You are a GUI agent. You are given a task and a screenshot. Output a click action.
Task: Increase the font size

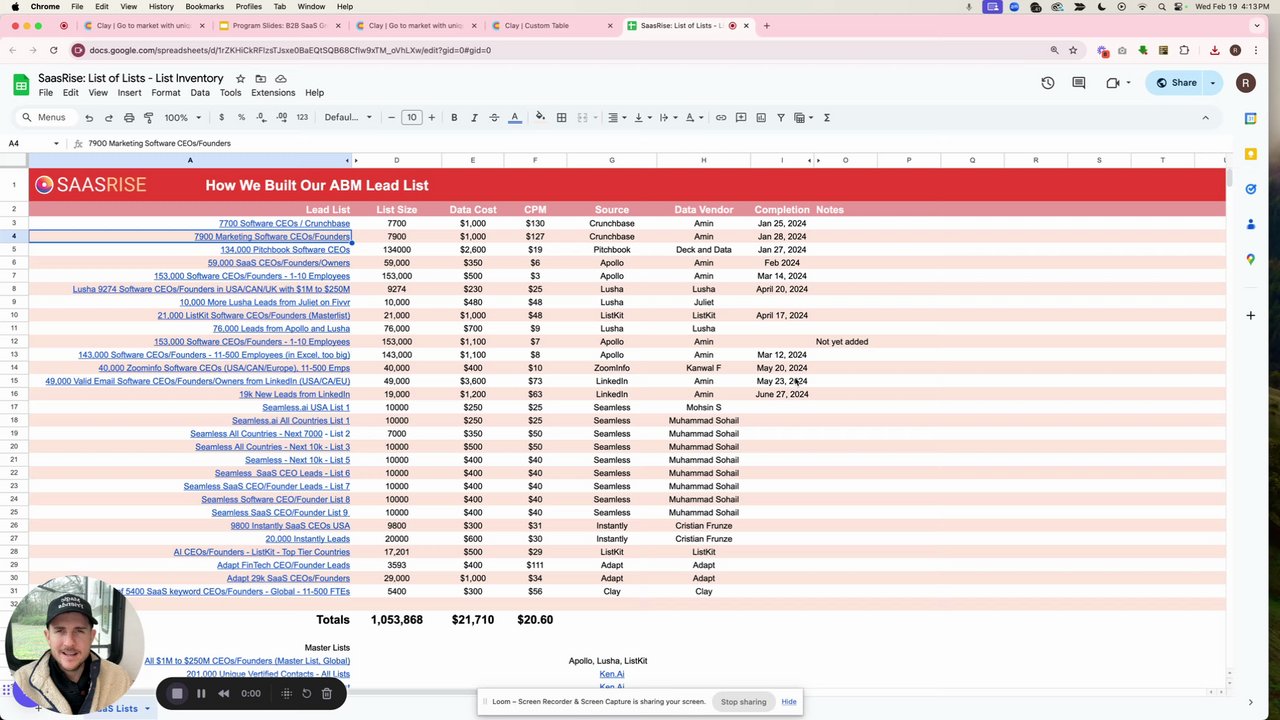[432, 118]
